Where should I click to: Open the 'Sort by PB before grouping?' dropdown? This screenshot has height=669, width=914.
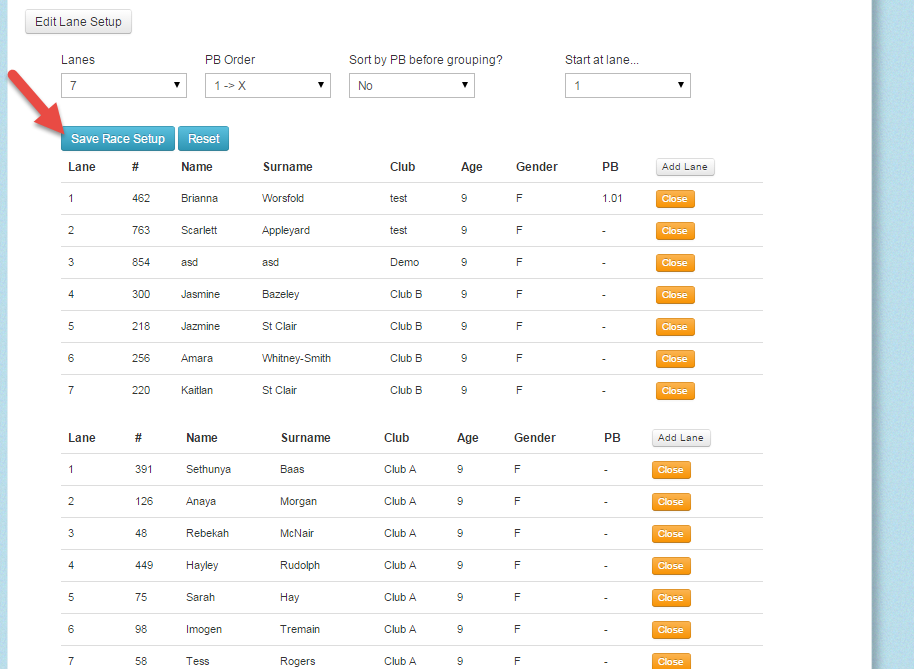(x=411, y=85)
